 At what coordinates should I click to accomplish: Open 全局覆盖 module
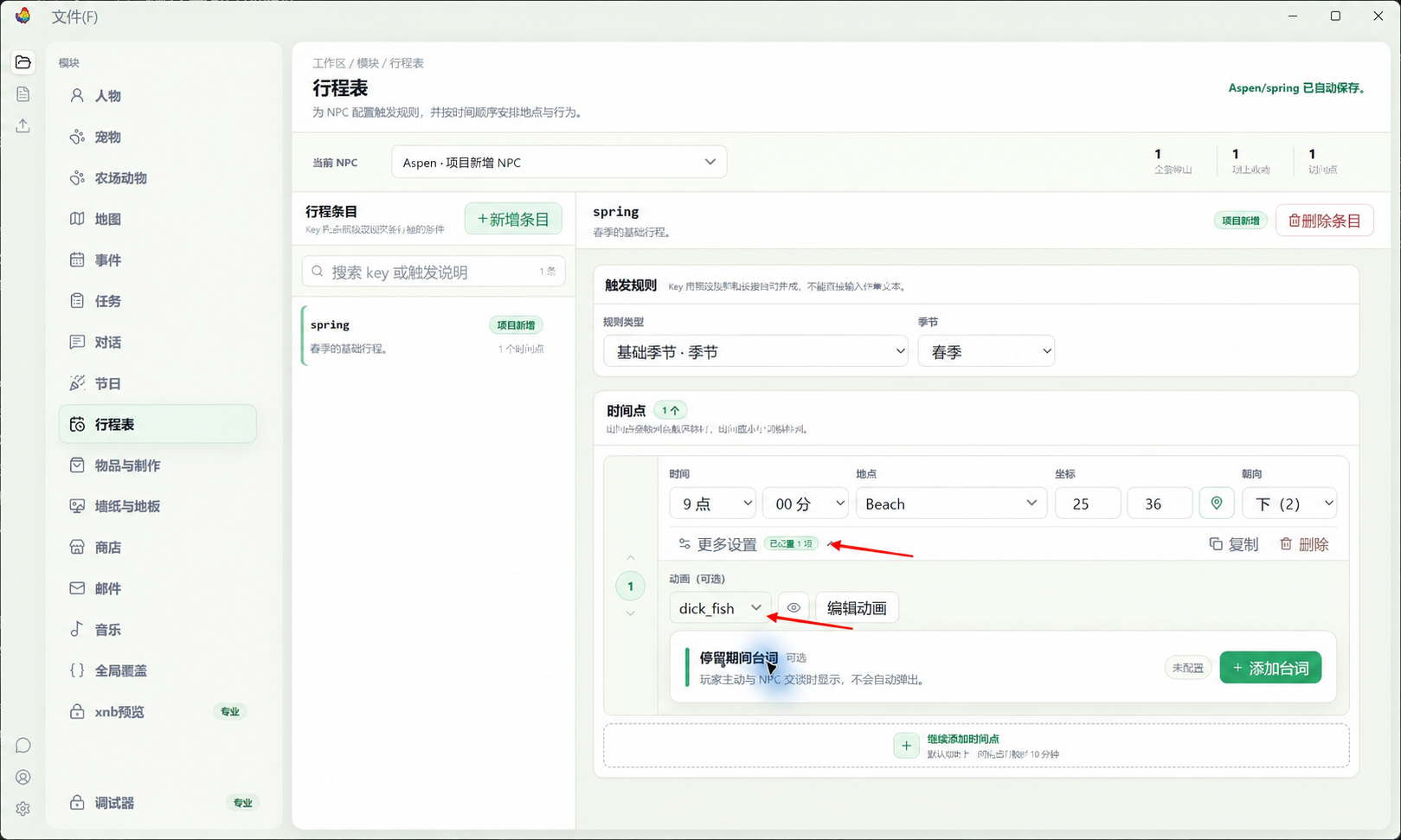[x=157, y=670]
